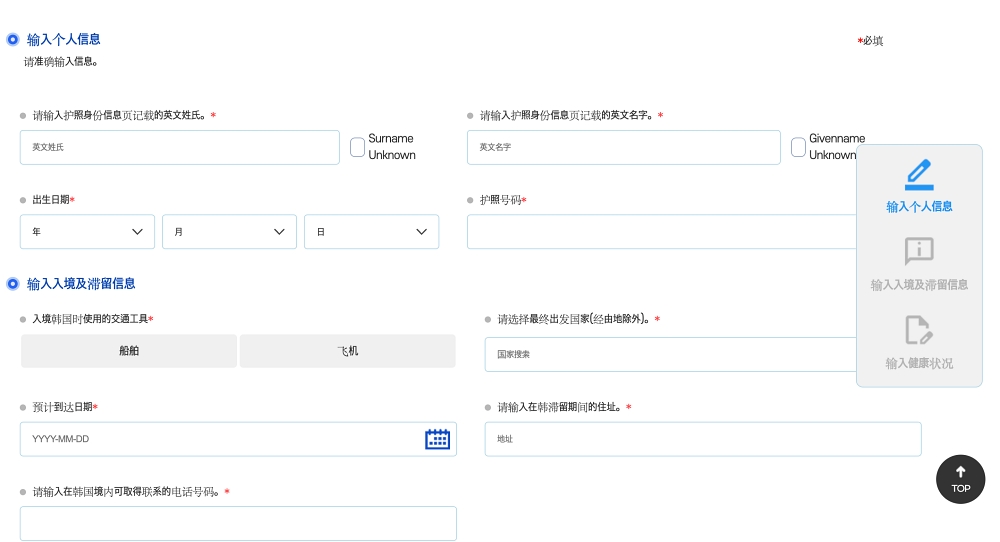Click the info speech bubble icon
The height and width of the screenshot is (542, 1000).
[x=919, y=251]
